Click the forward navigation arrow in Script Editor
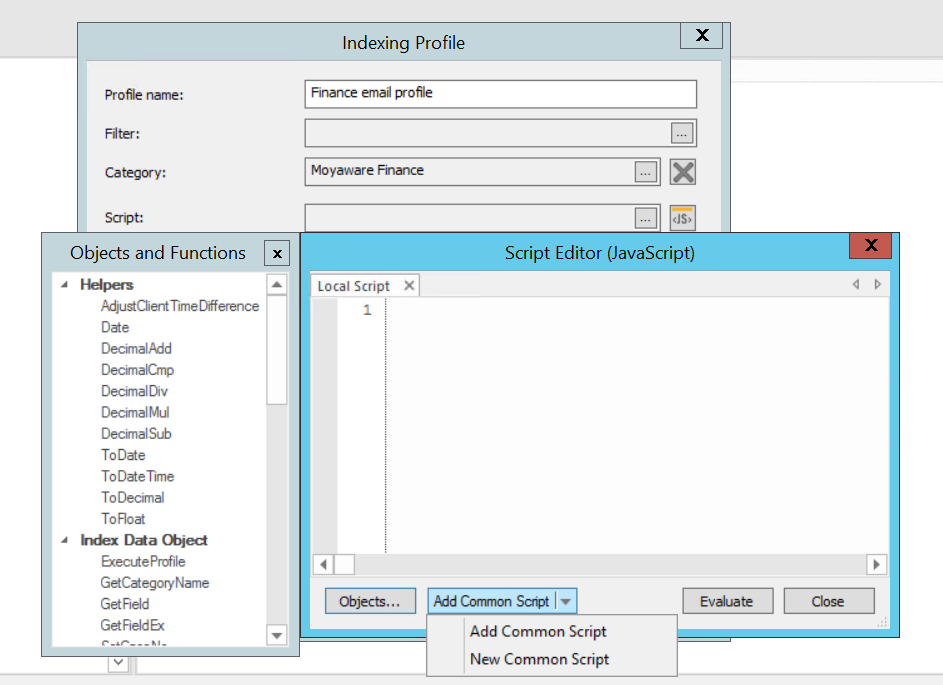This screenshot has height=685, width=943. [878, 284]
